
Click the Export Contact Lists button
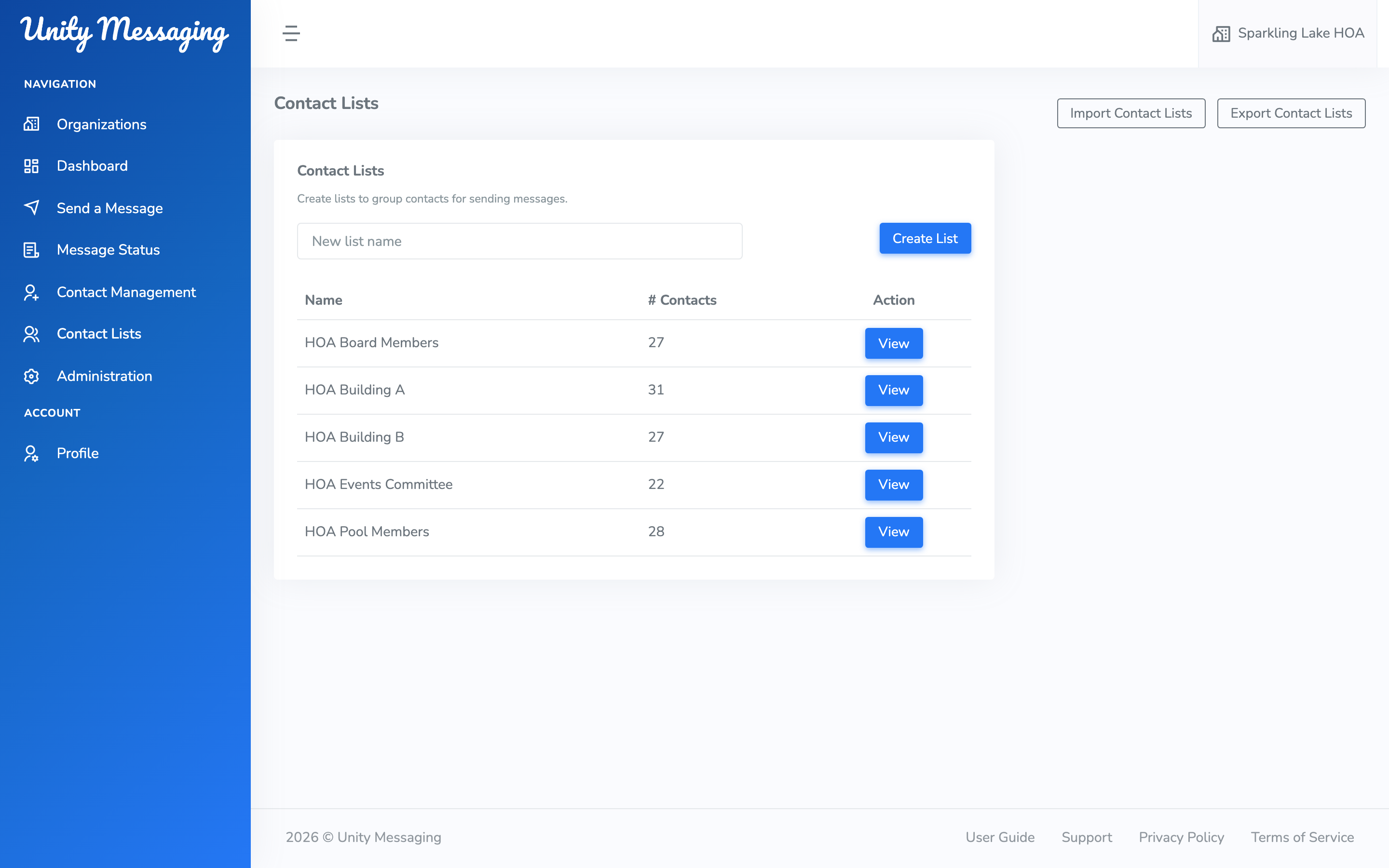coord(1291,113)
